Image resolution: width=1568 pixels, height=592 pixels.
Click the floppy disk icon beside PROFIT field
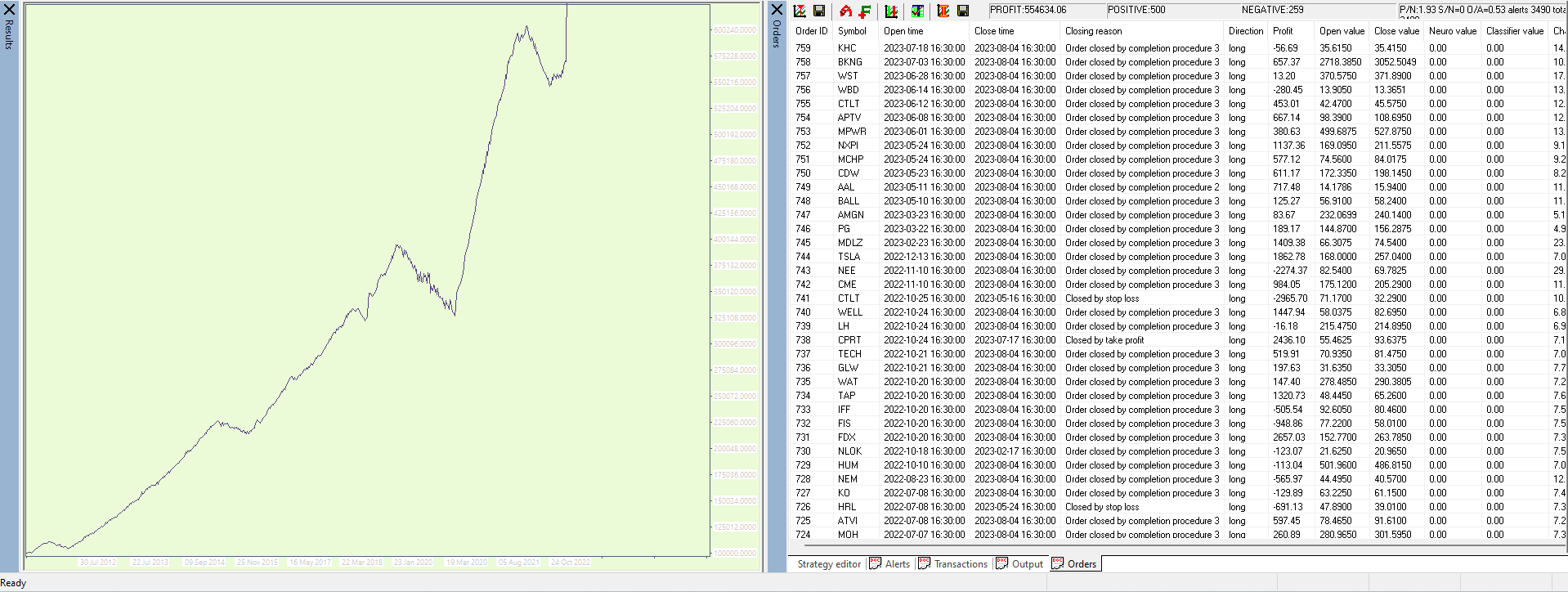click(963, 11)
